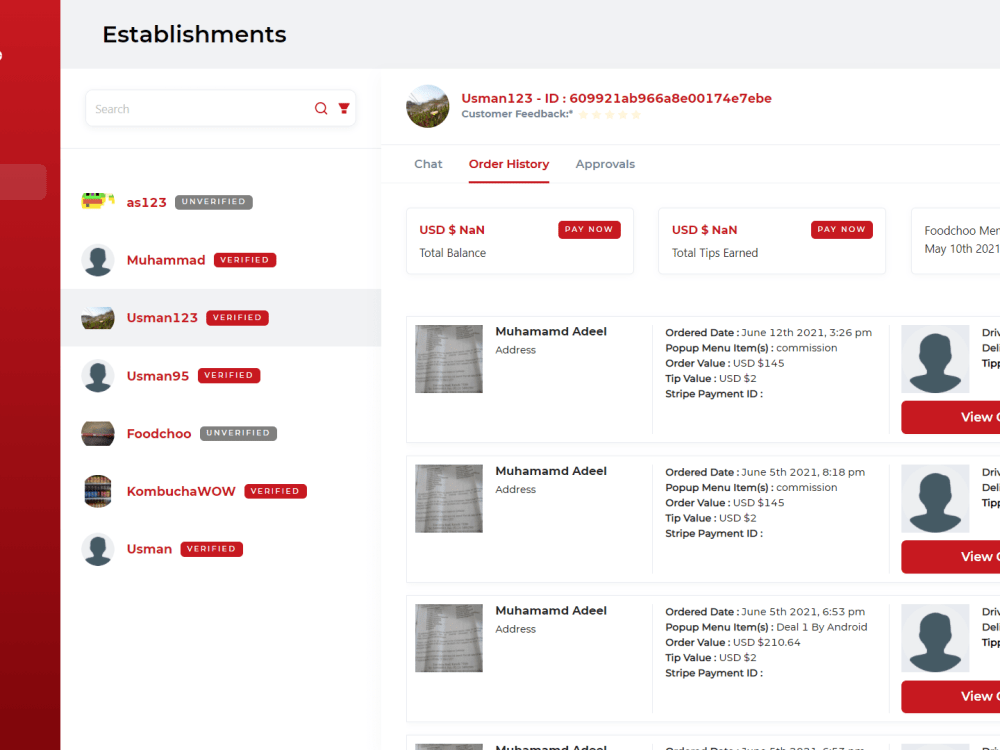This screenshot has width=1000, height=750.
Task: Click the VERIFIED badge next to Muhammad
Action: click(245, 260)
